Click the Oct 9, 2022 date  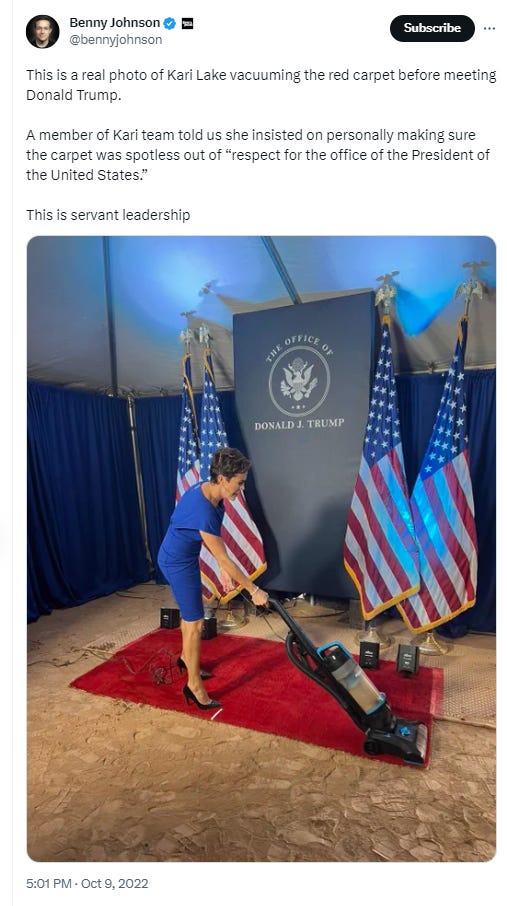[x=114, y=883]
